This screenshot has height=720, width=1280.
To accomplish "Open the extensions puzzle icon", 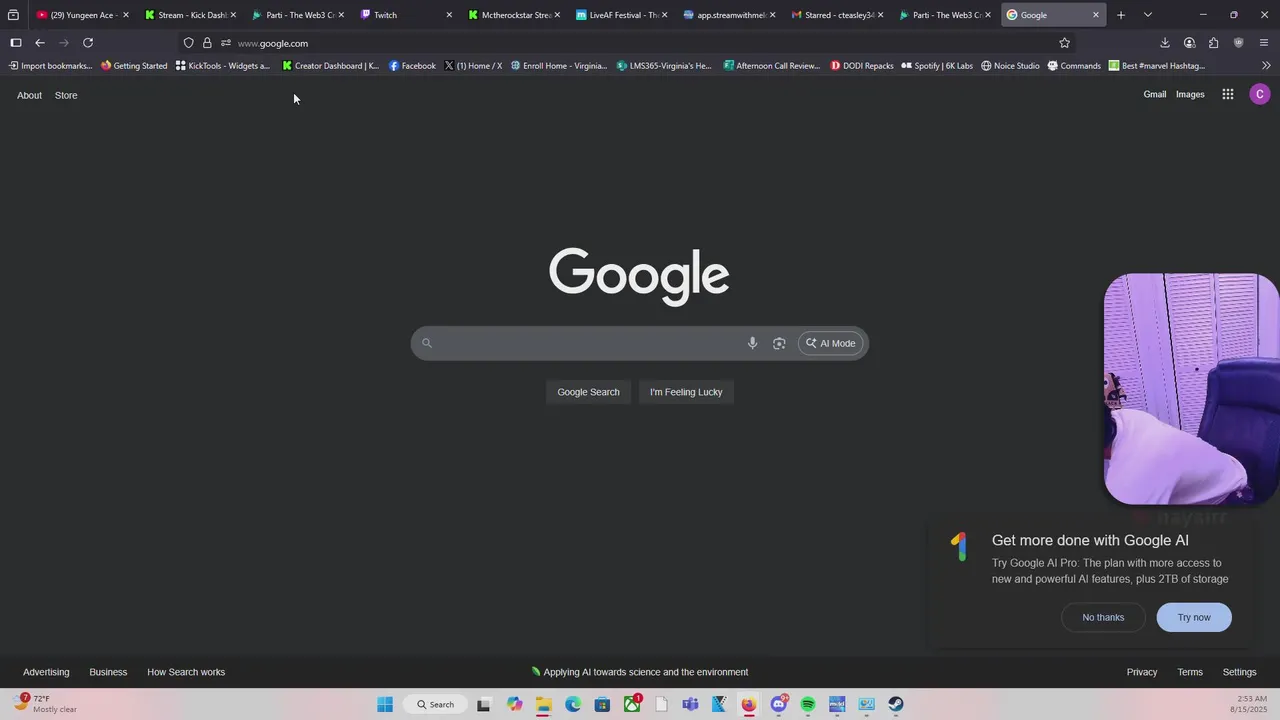I will [x=1213, y=43].
